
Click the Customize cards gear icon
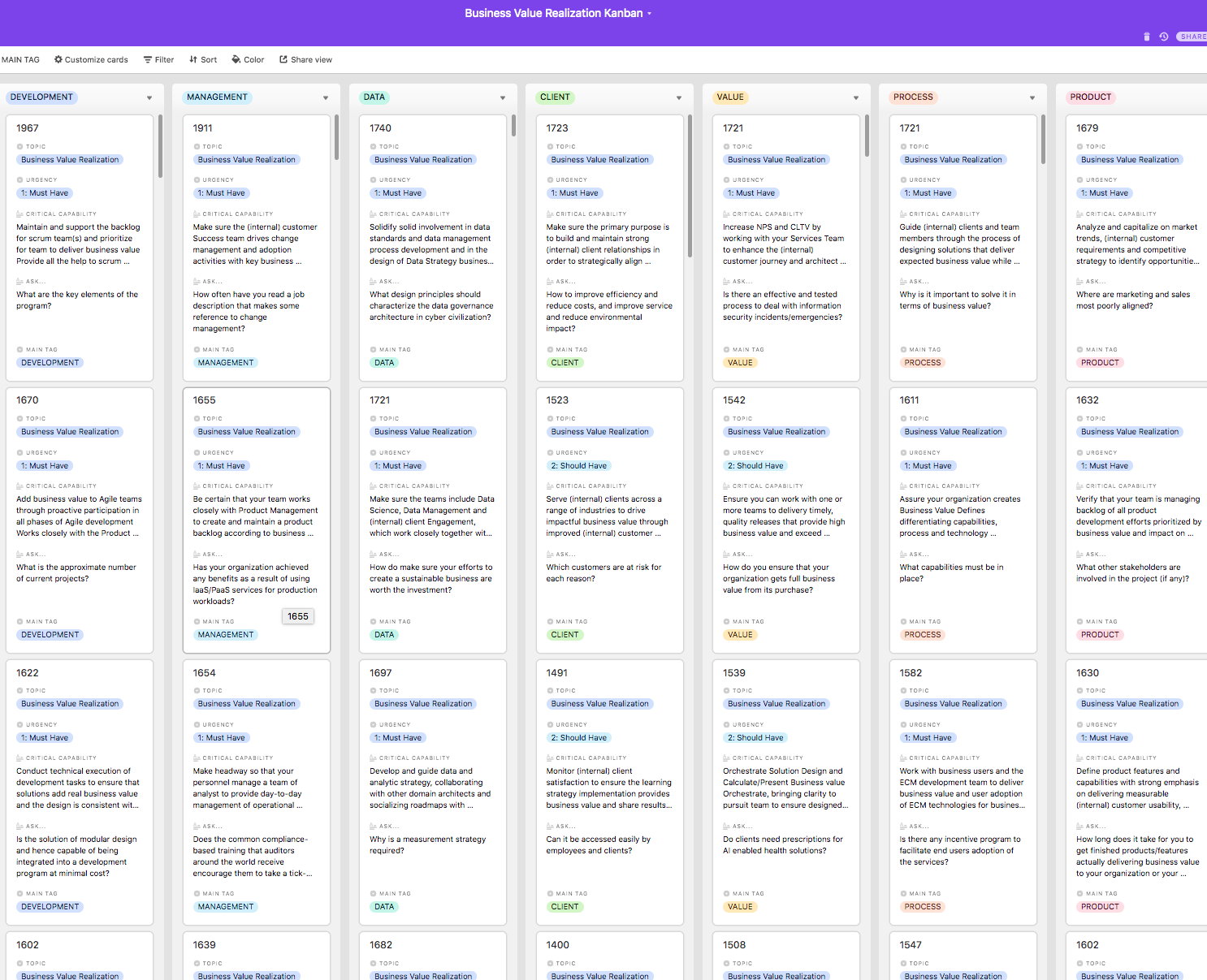click(58, 59)
